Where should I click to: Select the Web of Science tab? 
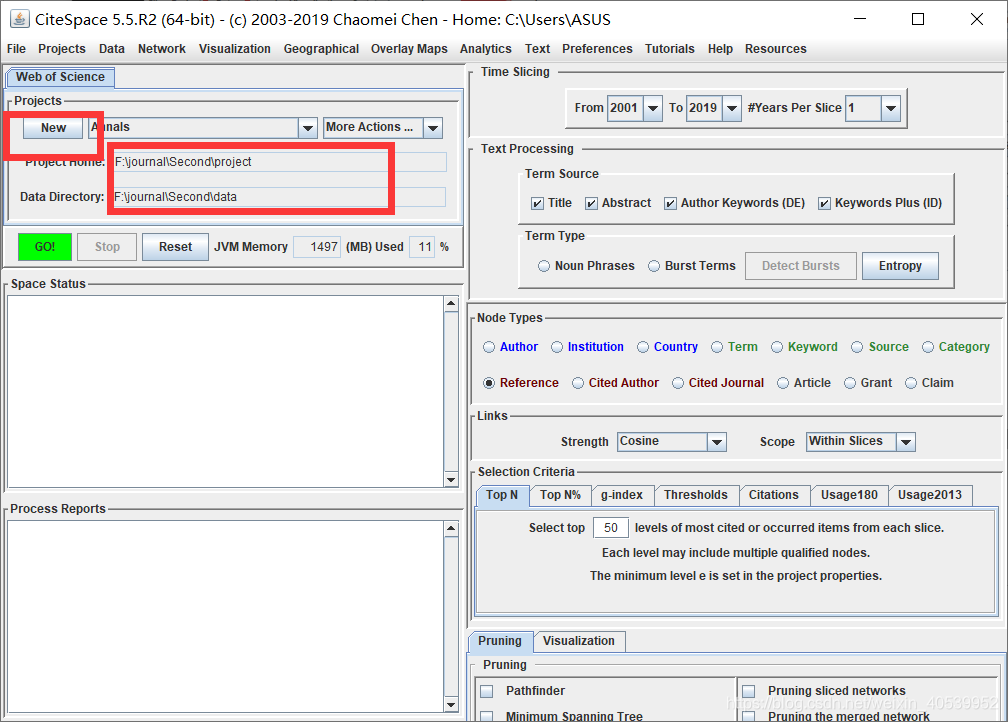(x=60, y=77)
